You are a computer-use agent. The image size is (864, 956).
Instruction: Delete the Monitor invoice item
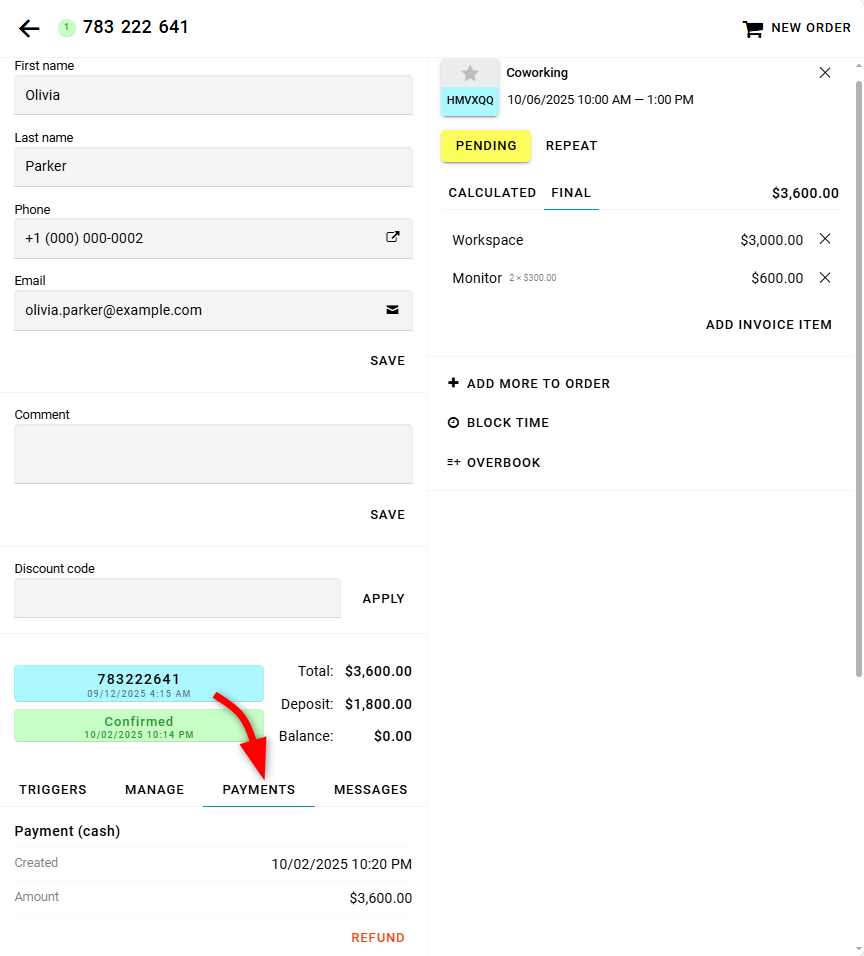click(825, 278)
